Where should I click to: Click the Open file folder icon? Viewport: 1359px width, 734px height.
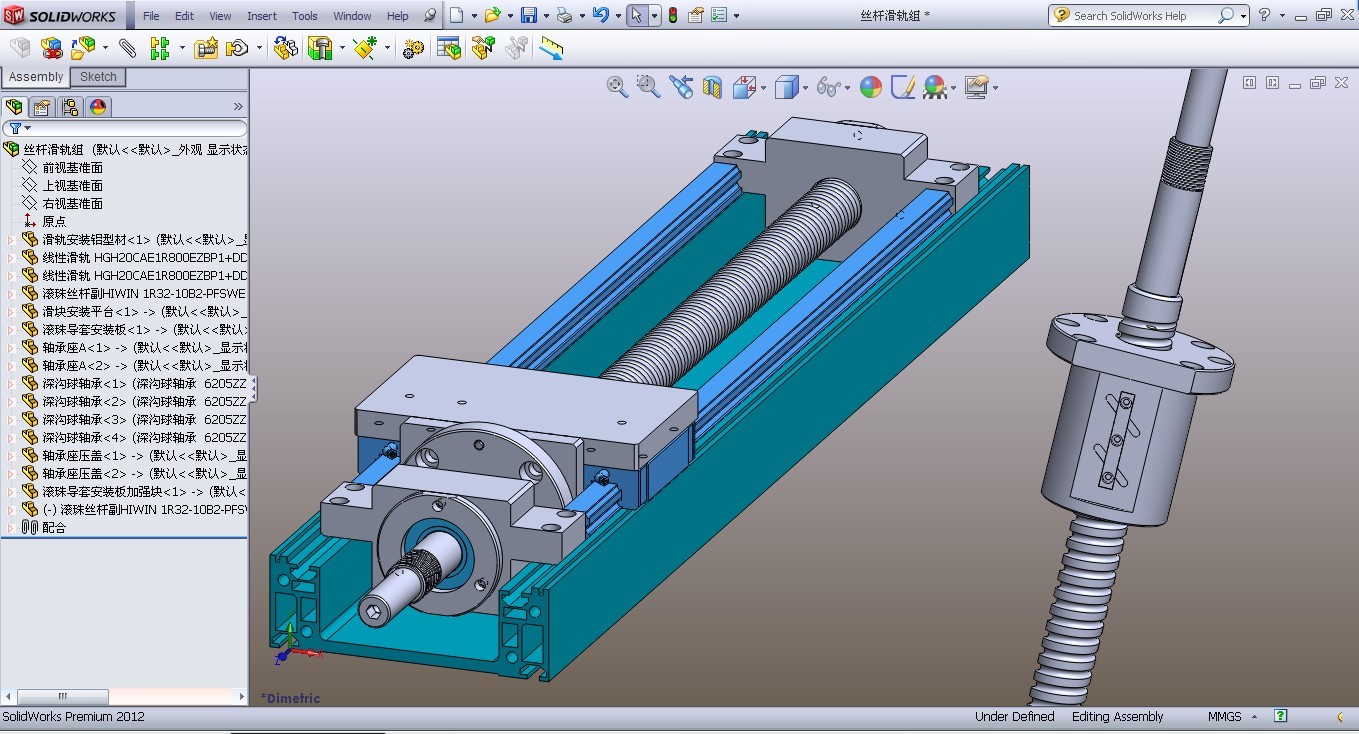[x=492, y=15]
